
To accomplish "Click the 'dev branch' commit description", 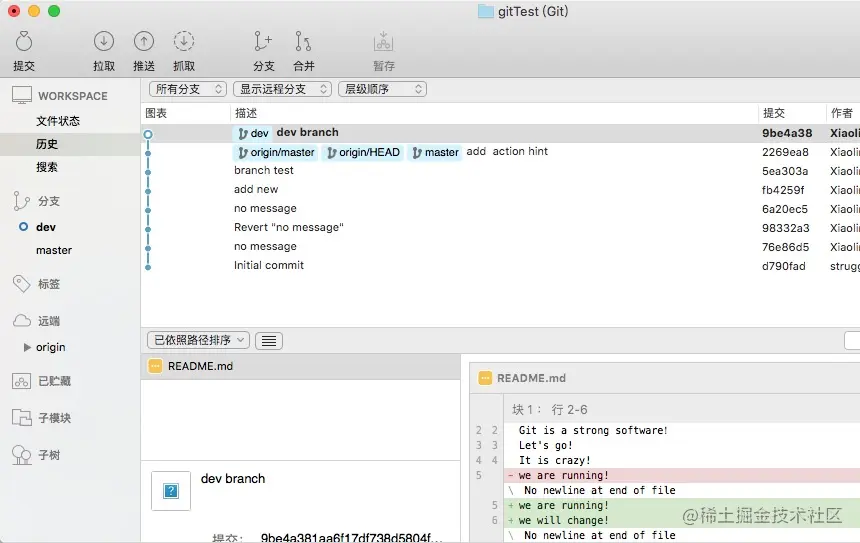I will (x=307, y=132).
